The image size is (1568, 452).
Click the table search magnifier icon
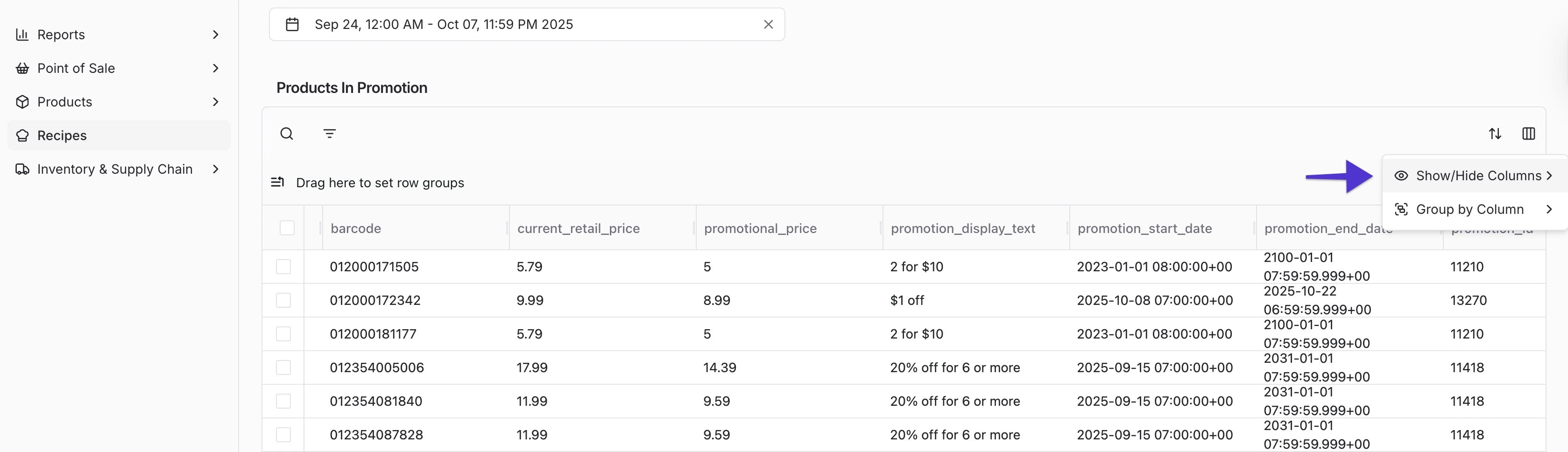pyautogui.click(x=287, y=134)
